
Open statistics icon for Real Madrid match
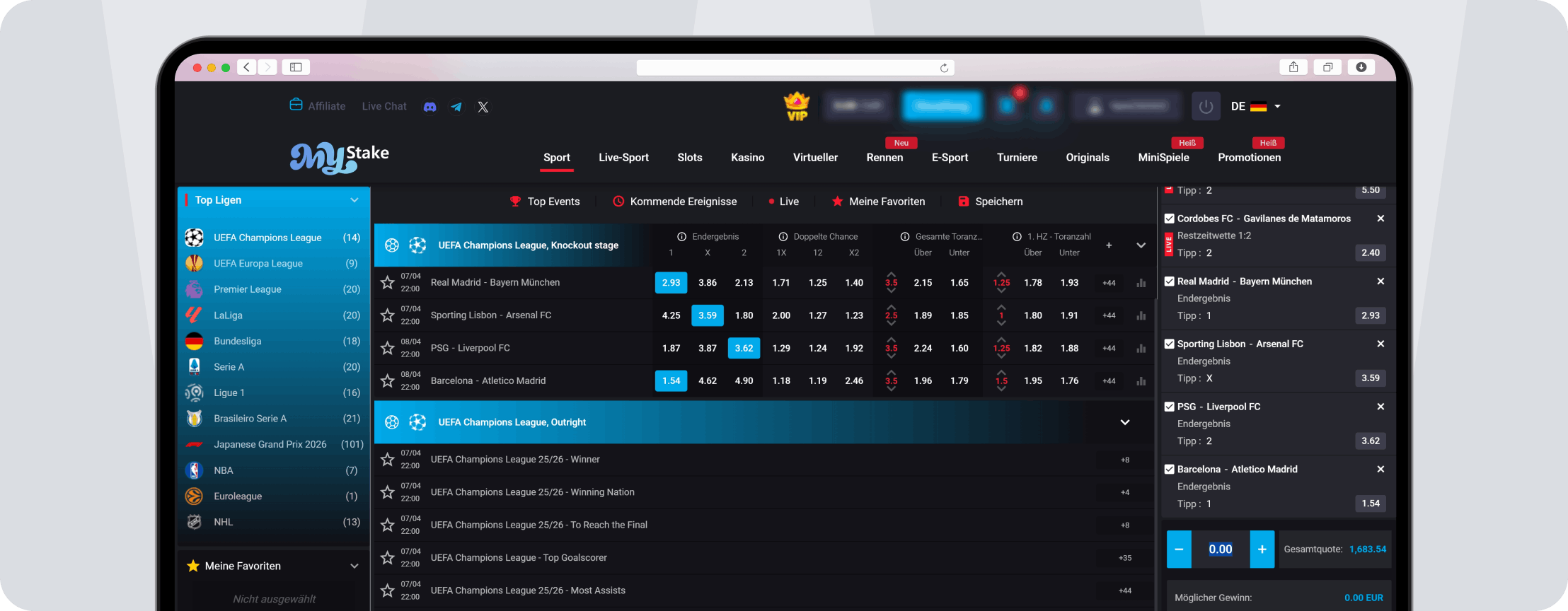[x=1141, y=283]
